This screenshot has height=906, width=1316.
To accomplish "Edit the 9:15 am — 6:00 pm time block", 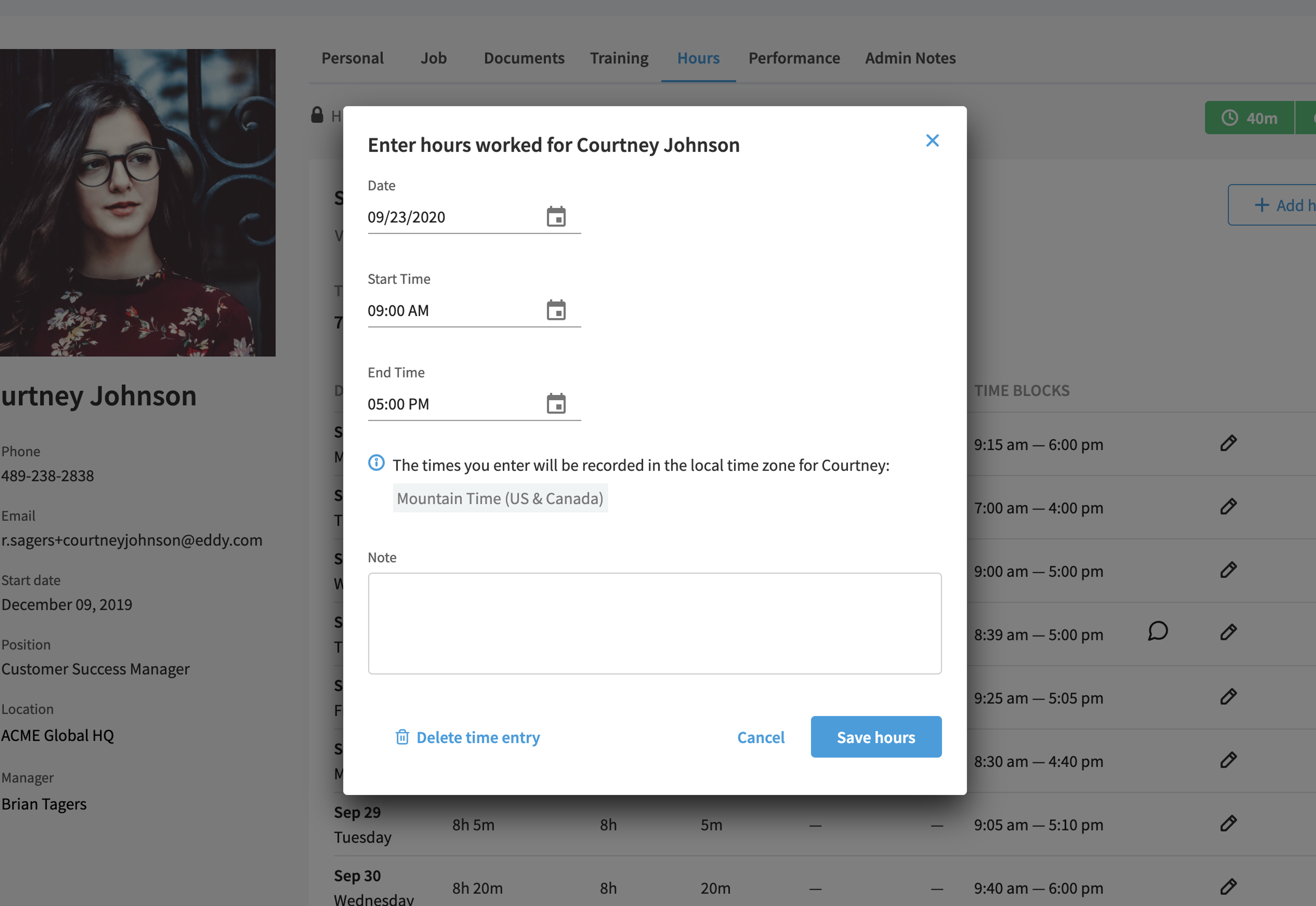I will pos(1228,443).
